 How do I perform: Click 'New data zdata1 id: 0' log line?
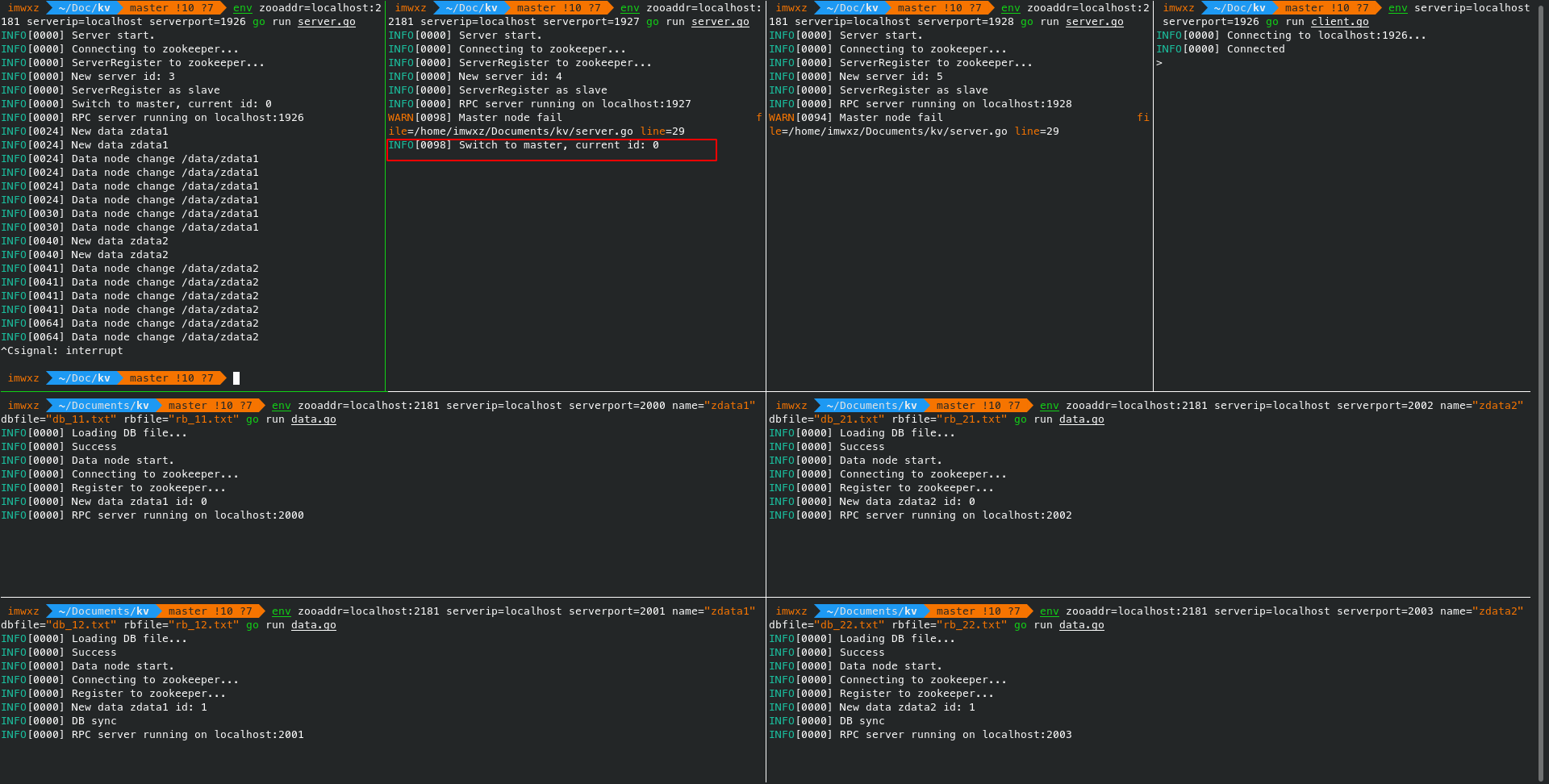(x=104, y=502)
